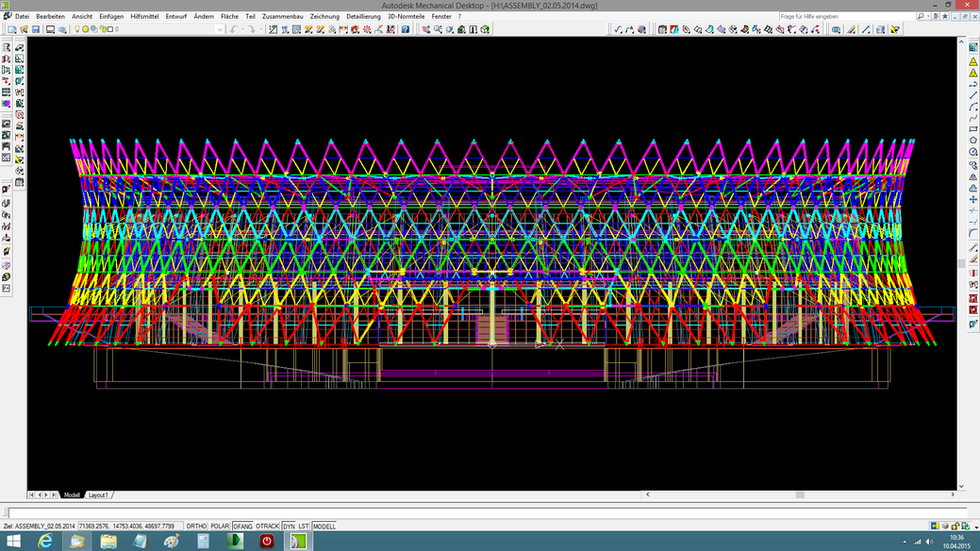Click the plot/monitor icon in toolbar
Image resolution: width=980 pixels, height=551 pixels.
pos(50,29)
